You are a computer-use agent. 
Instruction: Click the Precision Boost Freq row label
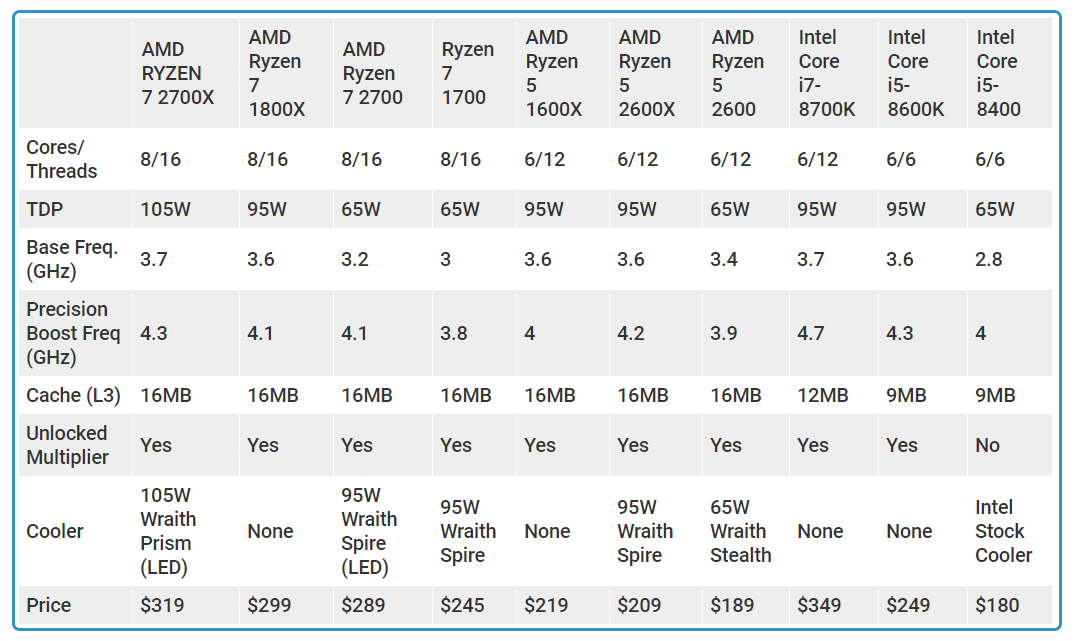point(73,333)
